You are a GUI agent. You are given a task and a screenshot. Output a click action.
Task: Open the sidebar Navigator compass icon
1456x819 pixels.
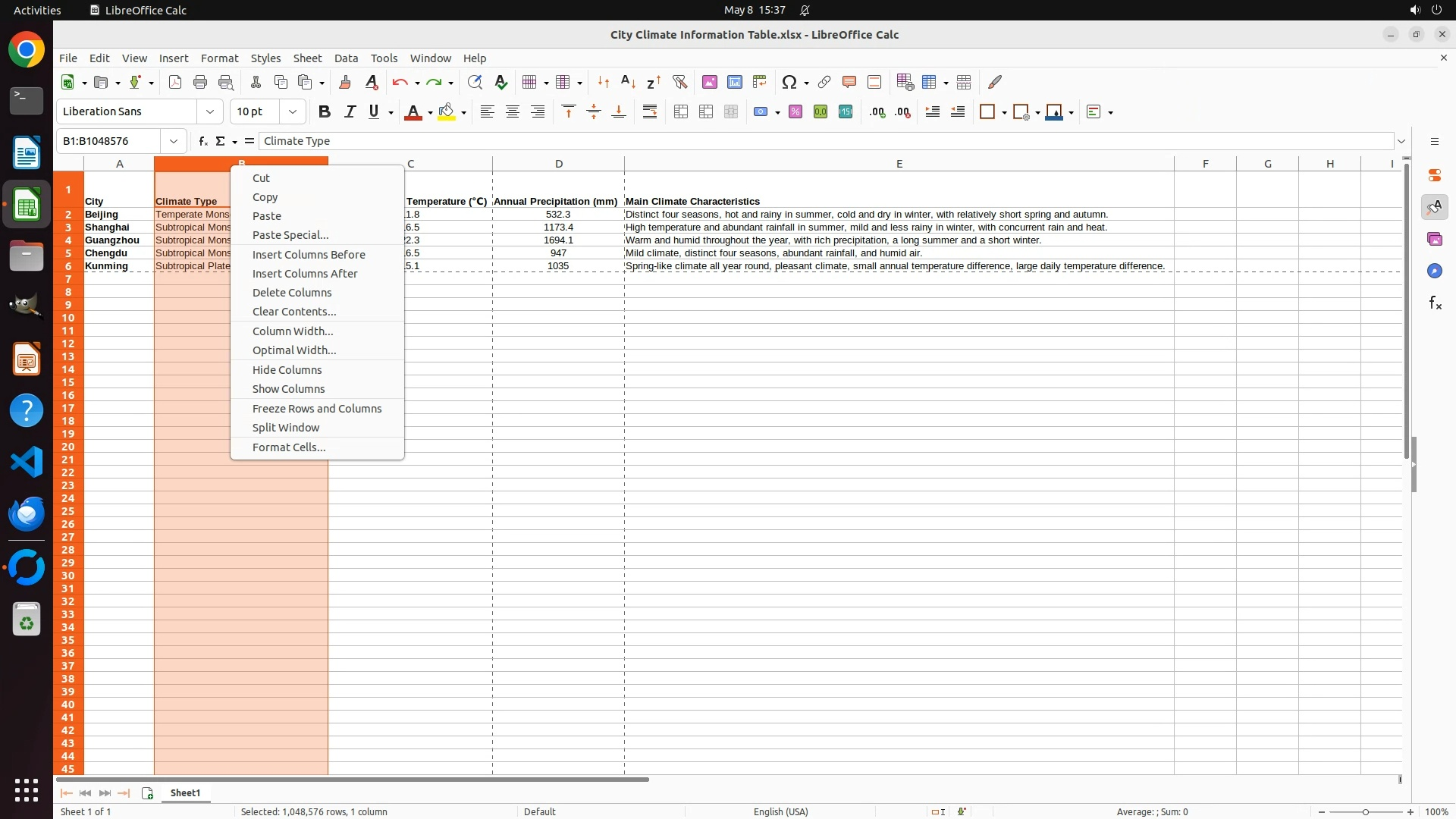coord(1434,271)
